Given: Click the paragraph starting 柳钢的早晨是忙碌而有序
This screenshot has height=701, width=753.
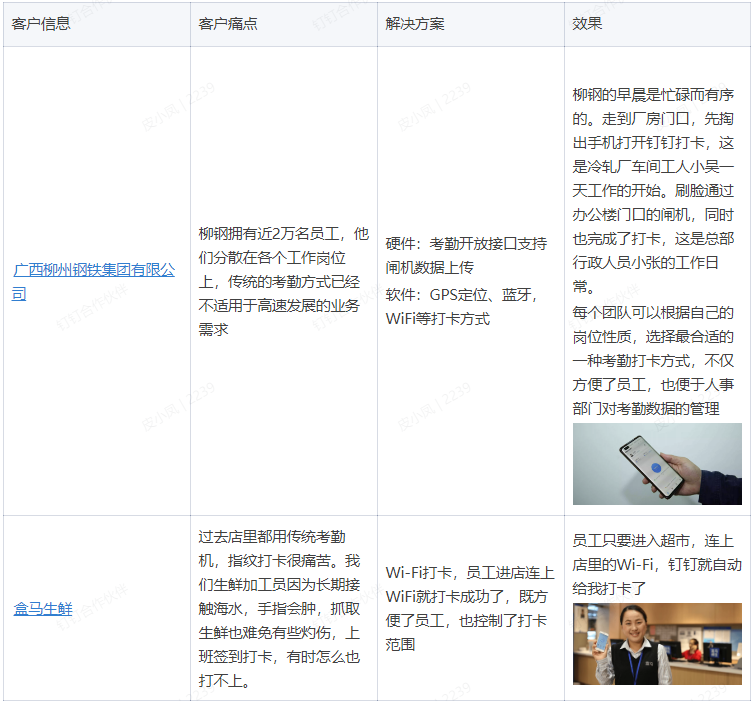Looking at the screenshot, I should click(653, 191).
